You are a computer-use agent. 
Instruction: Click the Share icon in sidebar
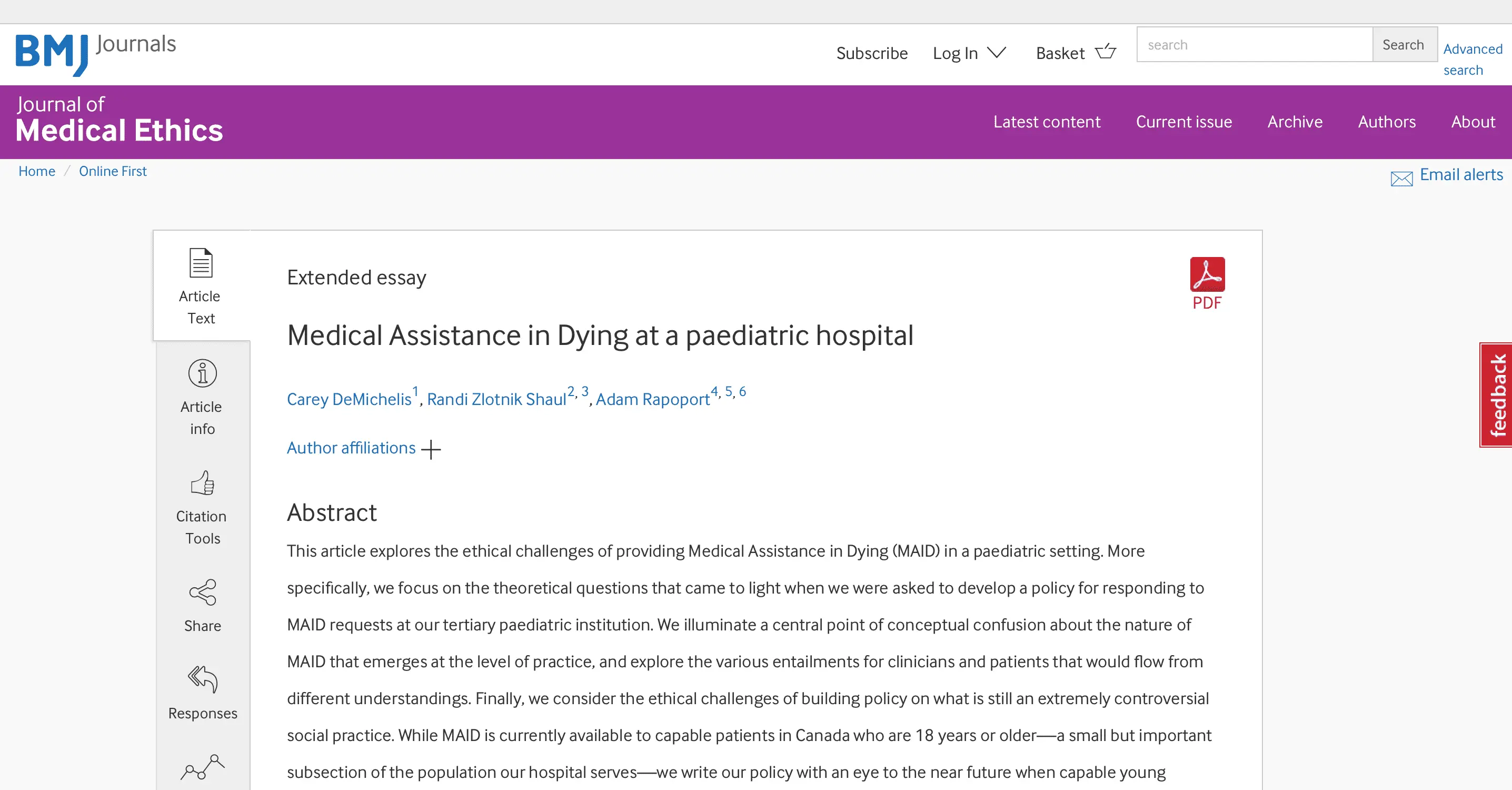point(203,592)
